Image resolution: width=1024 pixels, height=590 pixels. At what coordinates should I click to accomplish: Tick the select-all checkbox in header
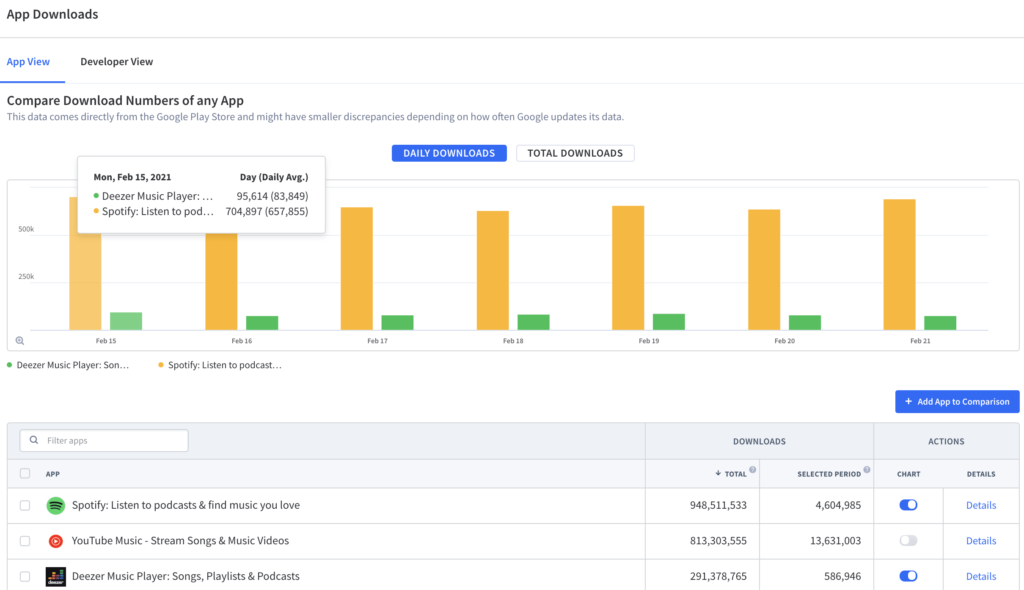(x=25, y=474)
